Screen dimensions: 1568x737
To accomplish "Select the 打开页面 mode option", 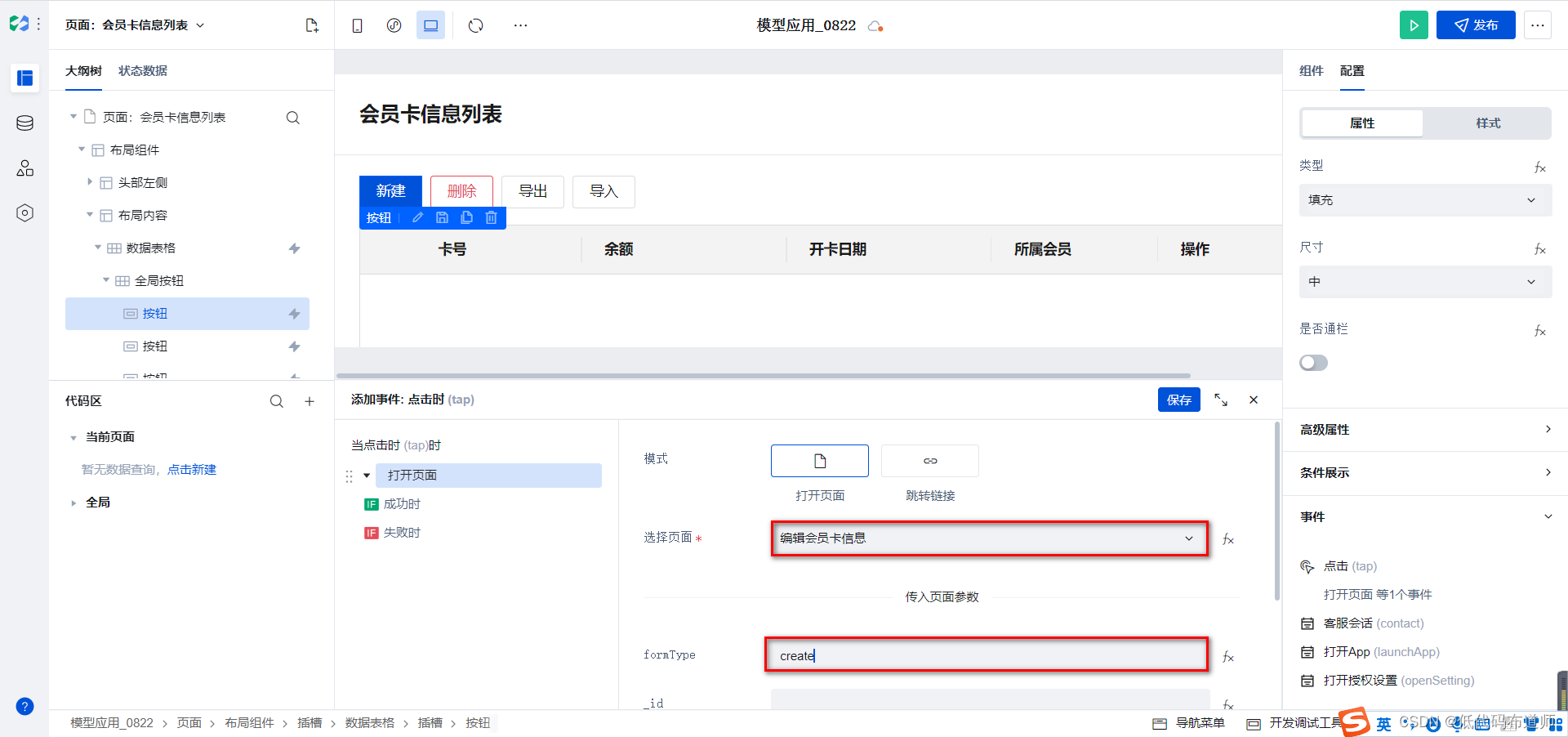I will point(820,461).
